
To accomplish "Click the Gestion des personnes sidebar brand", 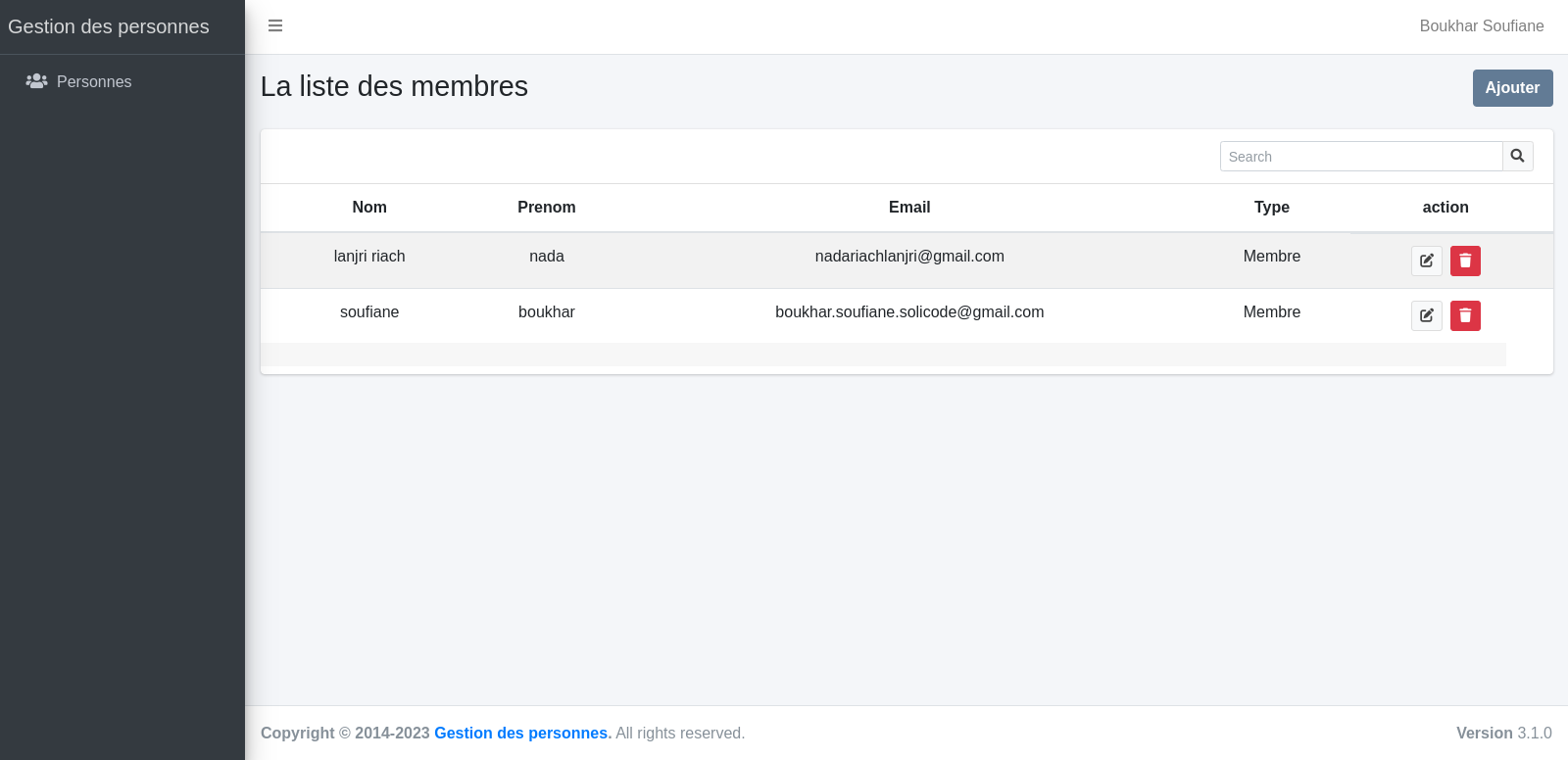I will click(x=109, y=26).
